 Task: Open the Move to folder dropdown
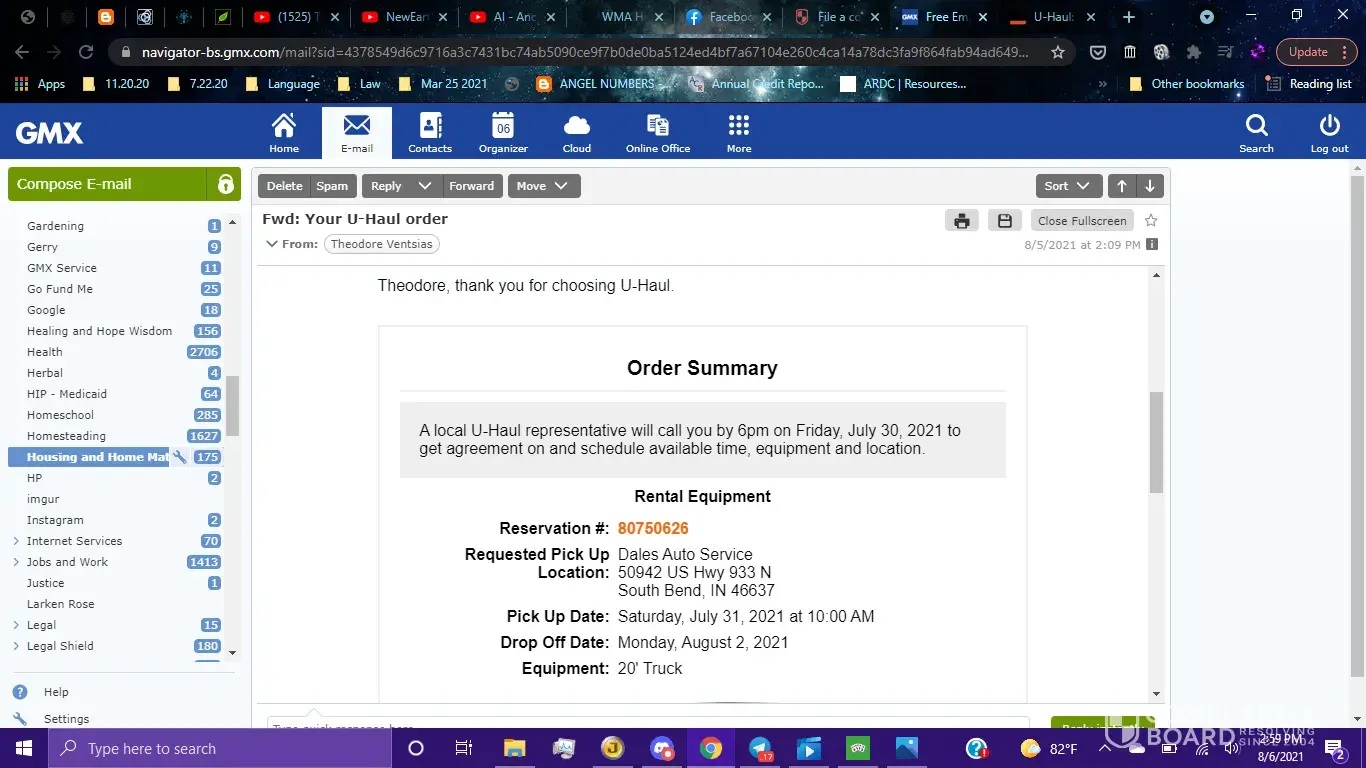544,186
